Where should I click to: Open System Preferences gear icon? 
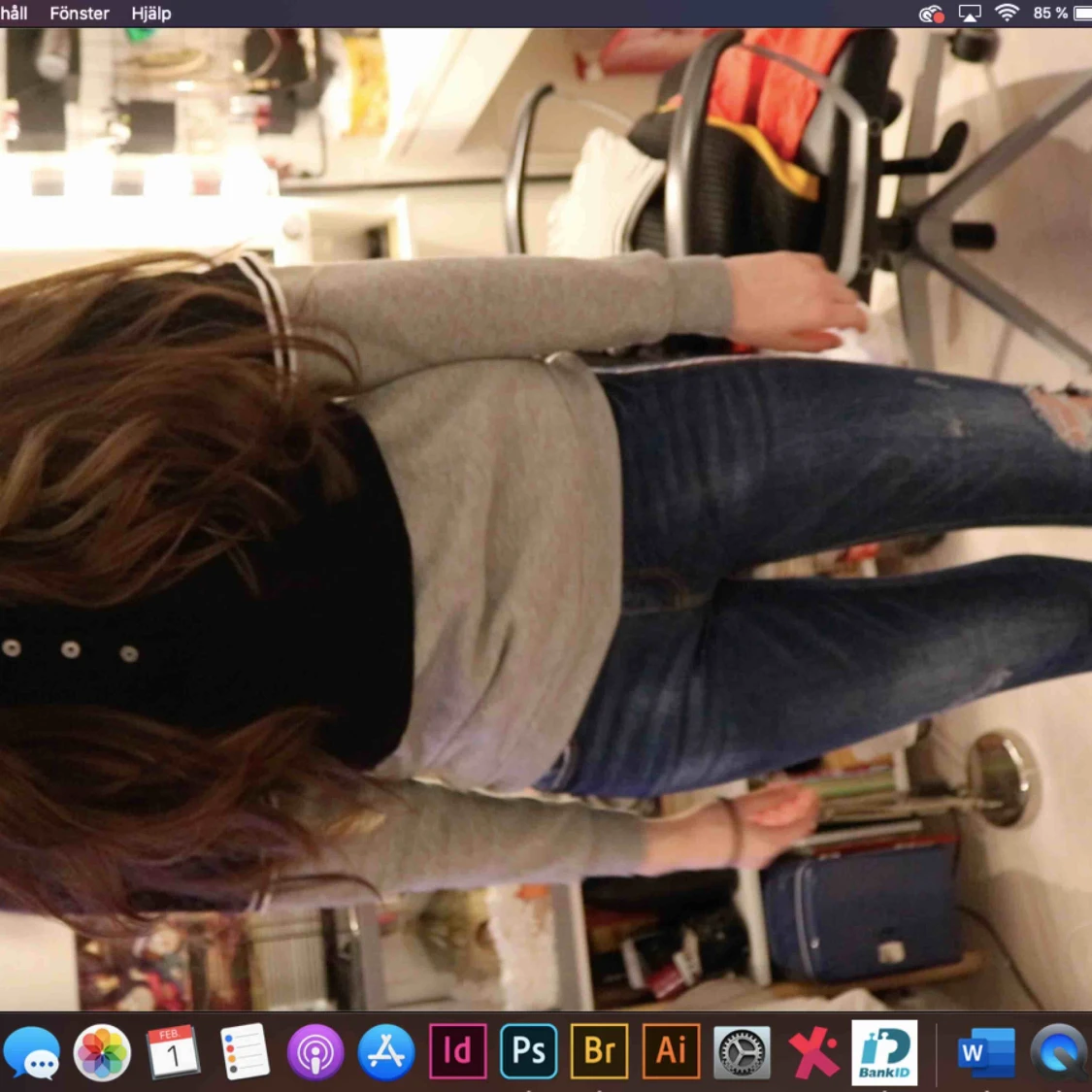(742, 1053)
